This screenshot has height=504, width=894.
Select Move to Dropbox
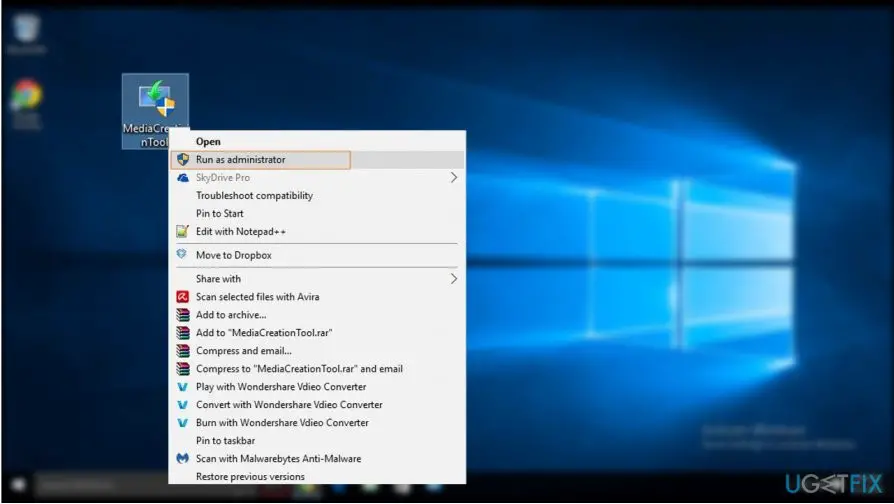(317, 255)
